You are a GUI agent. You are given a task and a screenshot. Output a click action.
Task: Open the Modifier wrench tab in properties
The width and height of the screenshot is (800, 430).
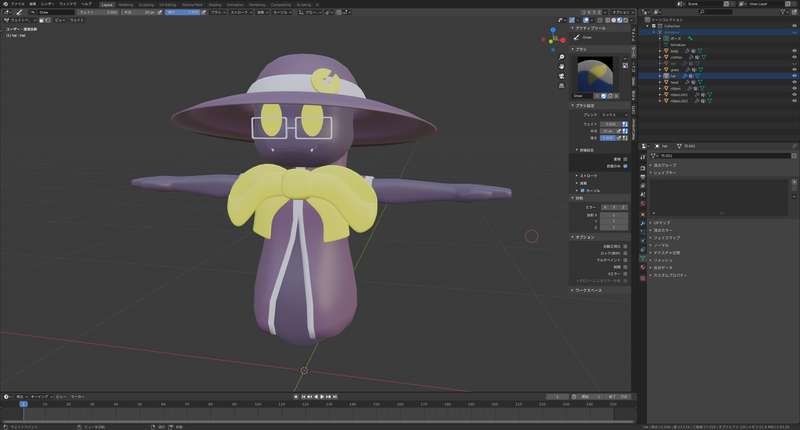tap(642, 213)
